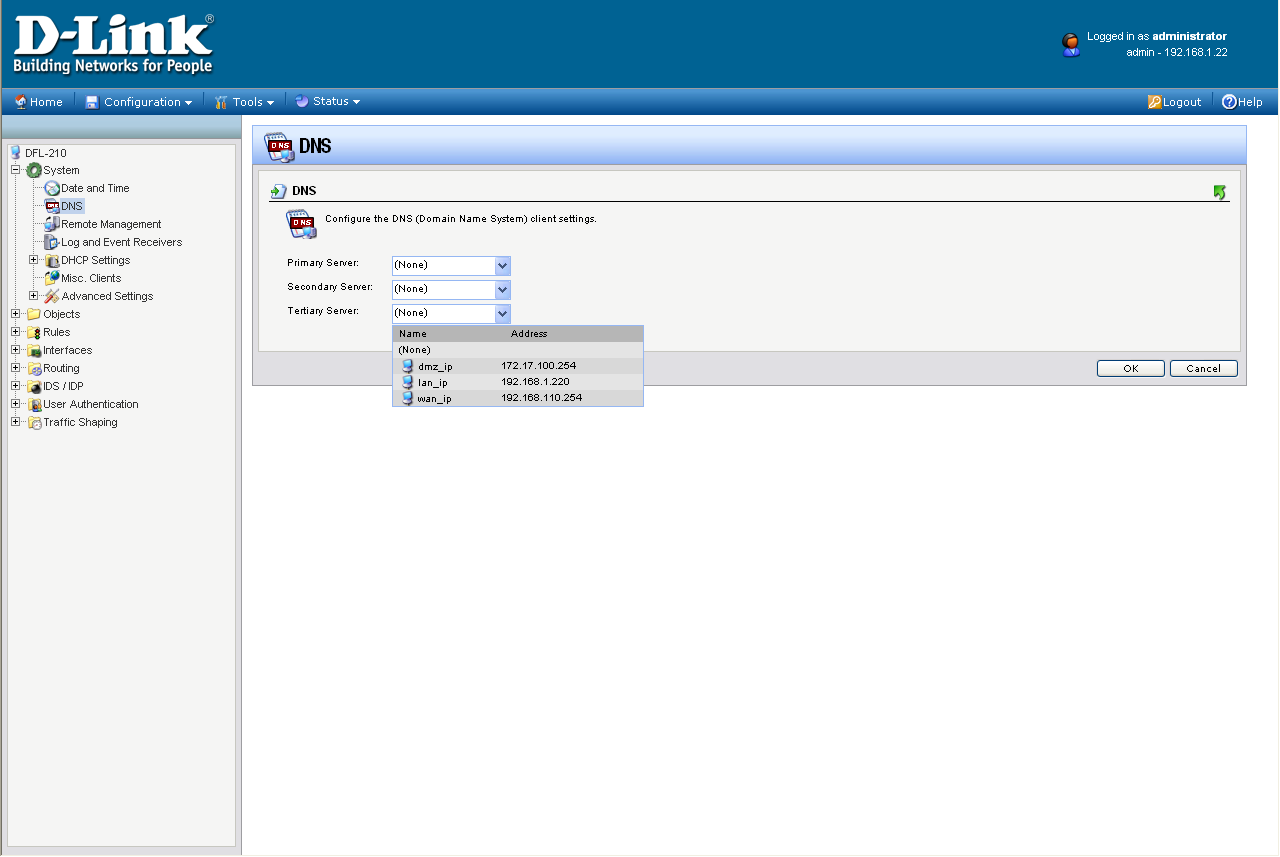Image resolution: width=1280 pixels, height=857 pixels.
Task: Click the Interfaces icon in the tree
Action: pos(34,350)
